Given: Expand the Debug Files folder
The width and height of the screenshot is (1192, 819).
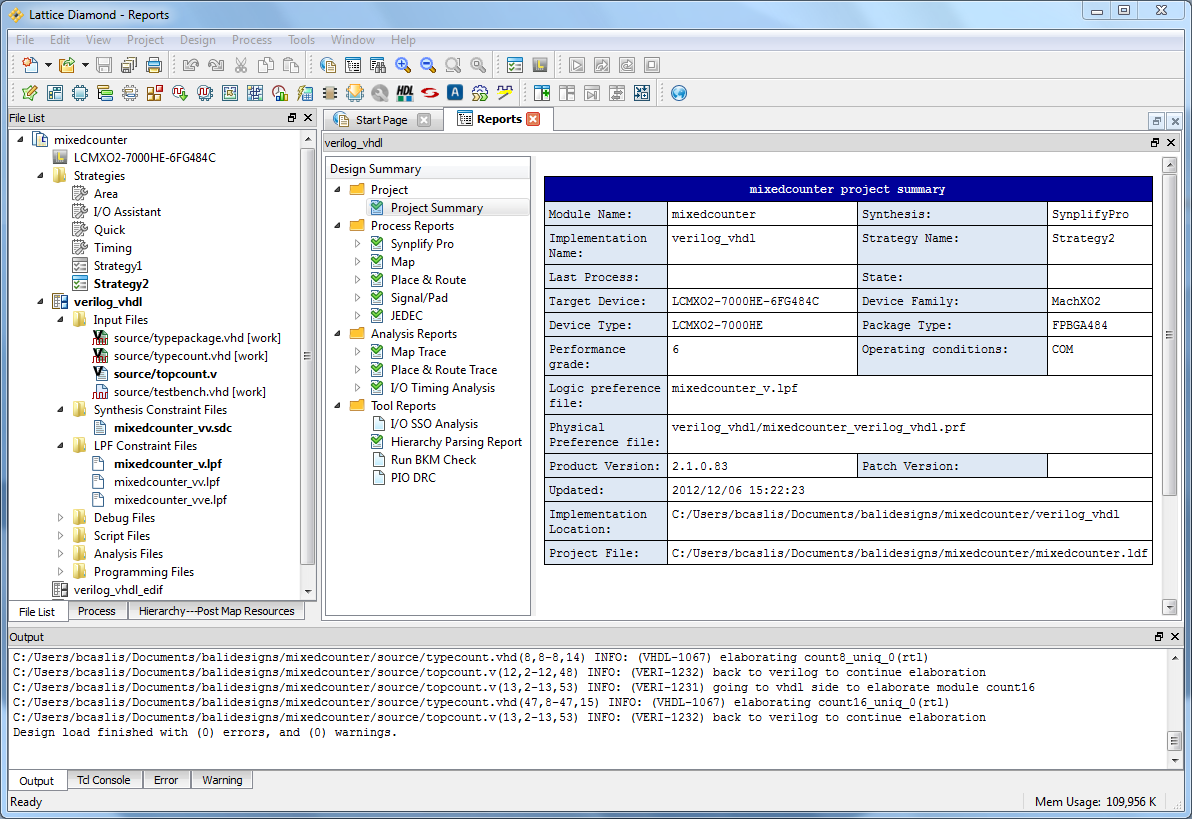Looking at the screenshot, I should coord(61,518).
